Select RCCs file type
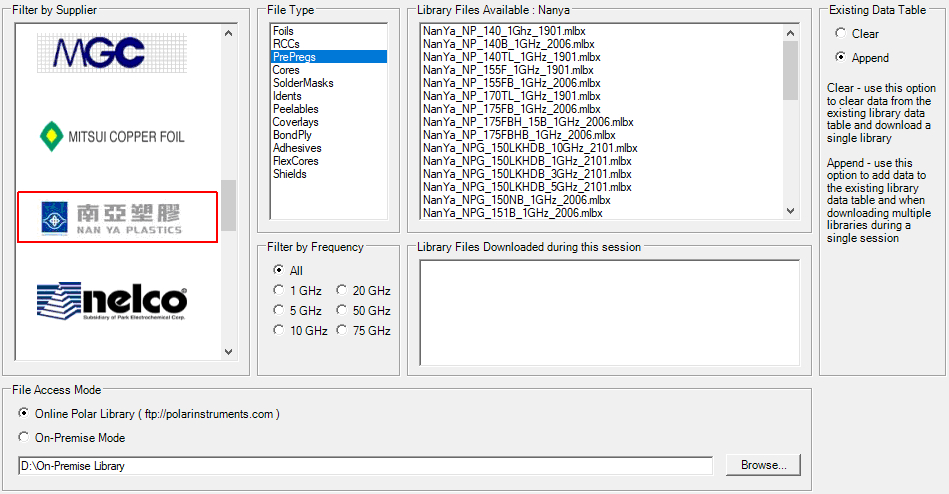Screen dimensions: 949x494 tap(329, 44)
